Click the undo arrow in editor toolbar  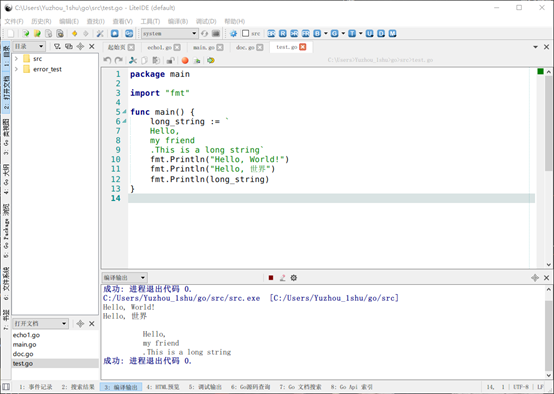107,60
